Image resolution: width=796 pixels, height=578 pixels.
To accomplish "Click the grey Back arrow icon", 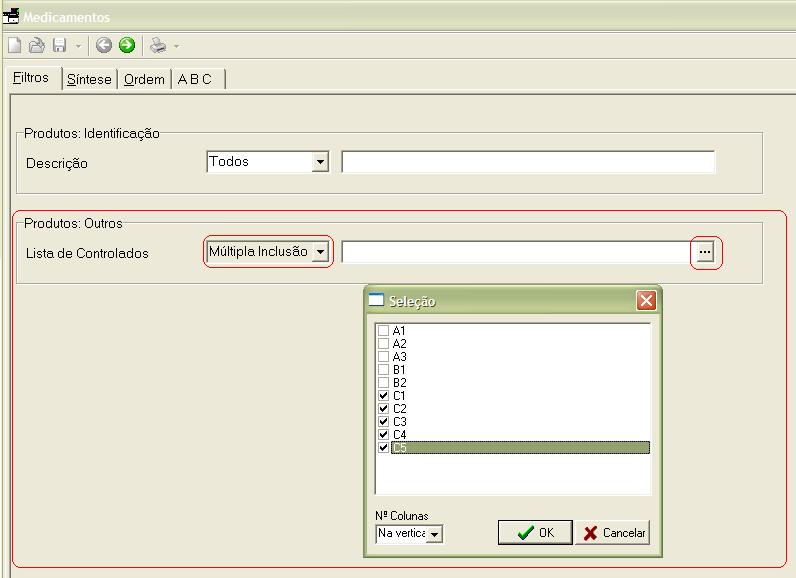I will [x=104, y=45].
